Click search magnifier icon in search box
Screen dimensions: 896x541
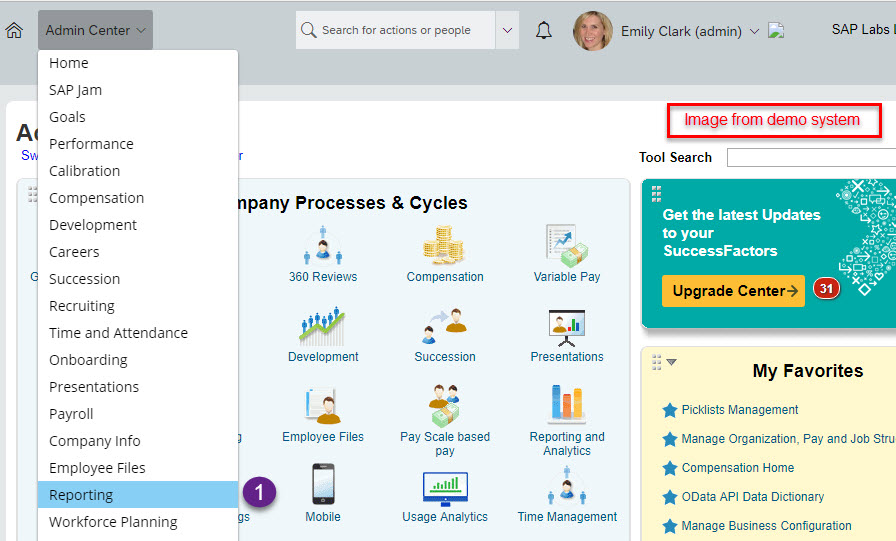pos(309,30)
